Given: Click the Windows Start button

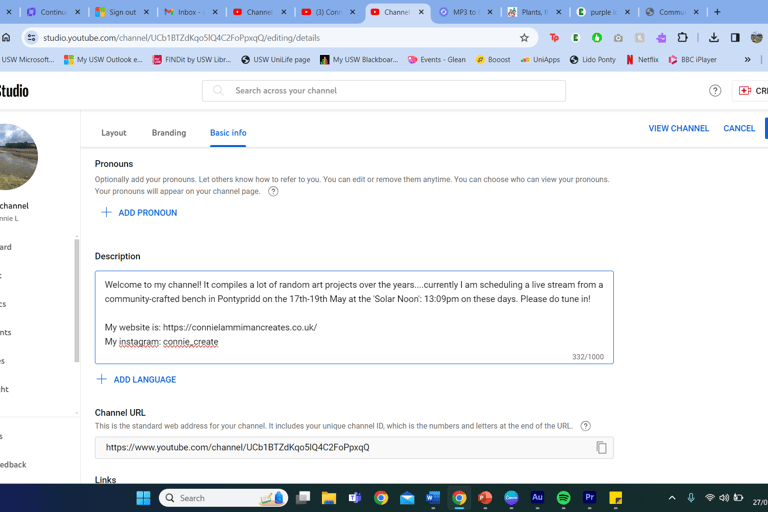Looking at the screenshot, I should click(x=143, y=498).
